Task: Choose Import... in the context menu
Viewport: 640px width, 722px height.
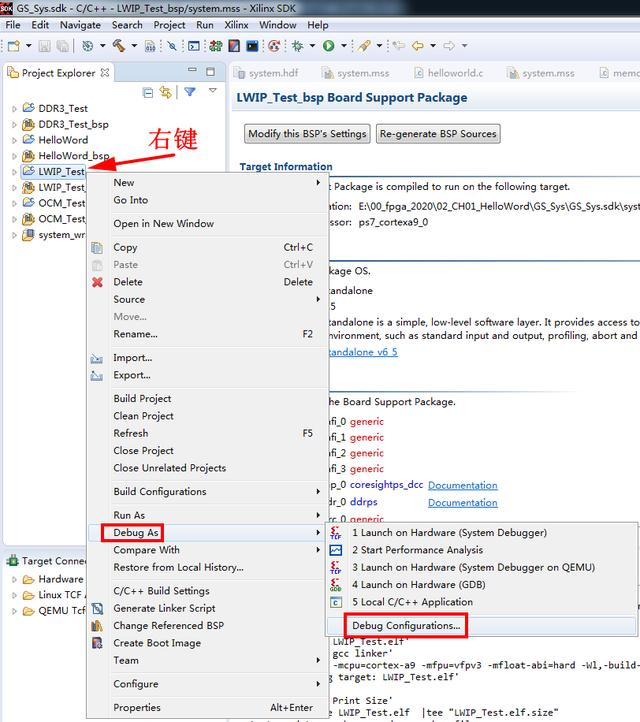Action: pyautogui.click(x=208, y=358)
